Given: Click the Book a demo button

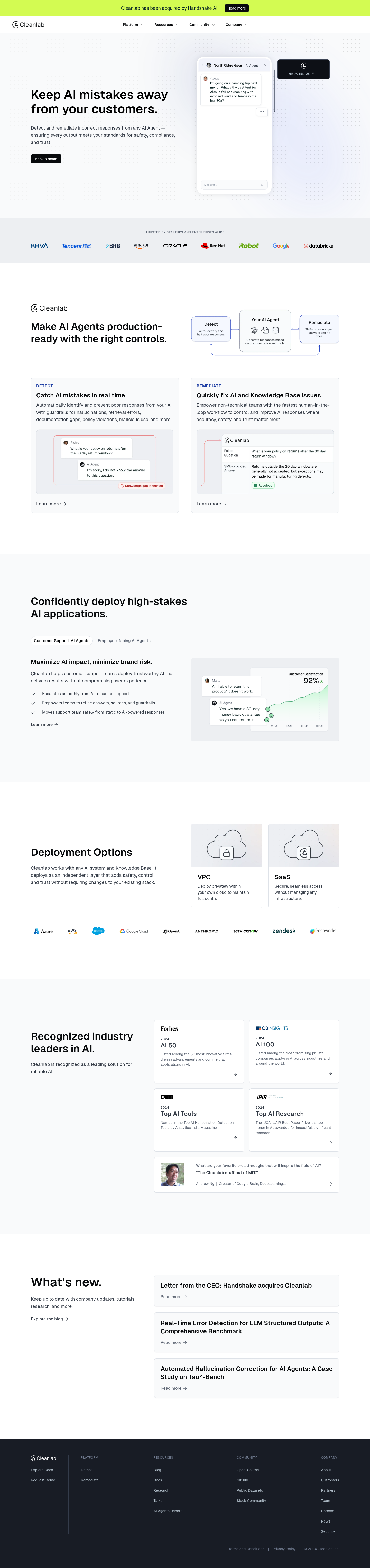Looking at the screenshot, I should coord(46,159).
